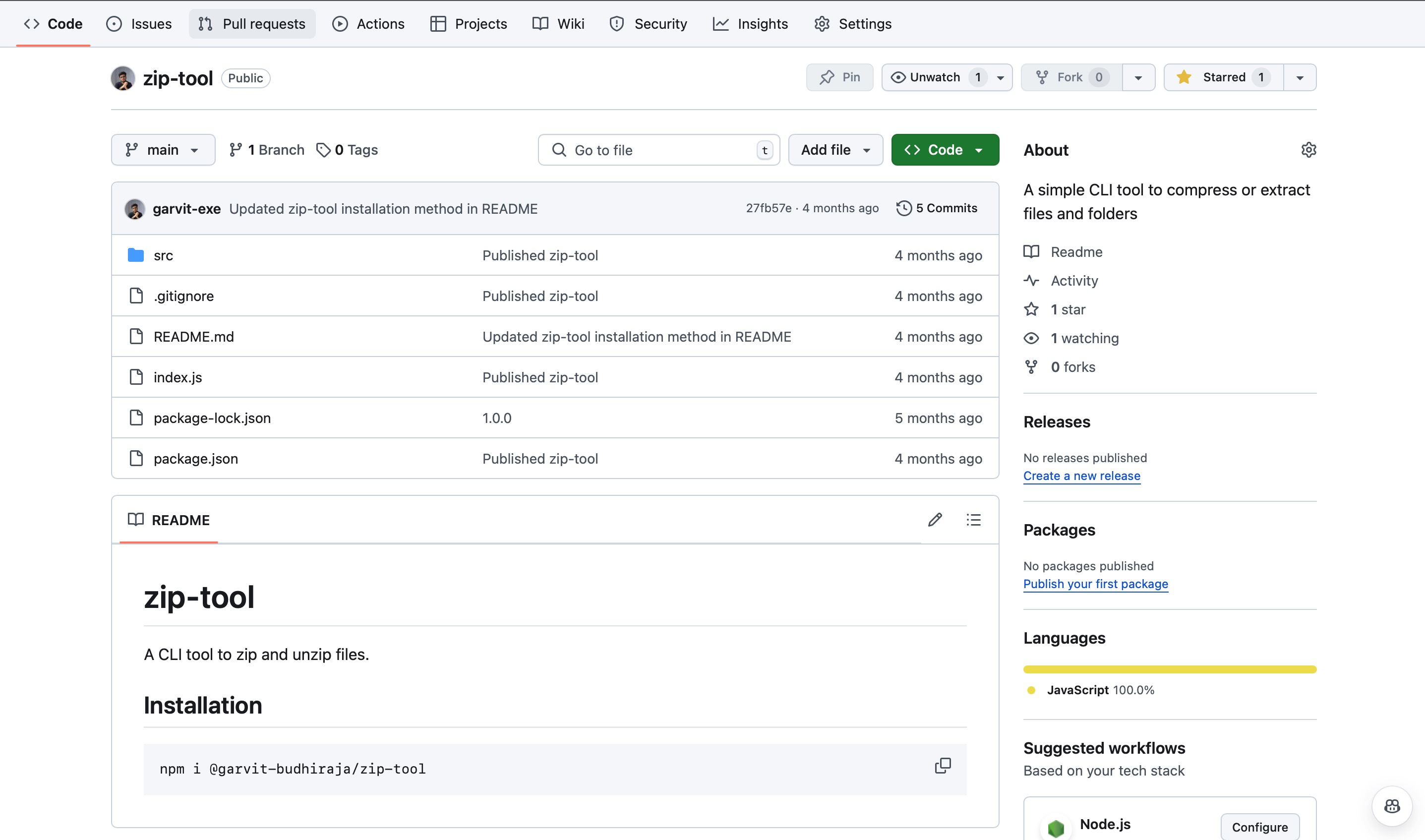This screenshot has height=840, width=1425.
Task: Open the src folder
Action: coord(163,255)
